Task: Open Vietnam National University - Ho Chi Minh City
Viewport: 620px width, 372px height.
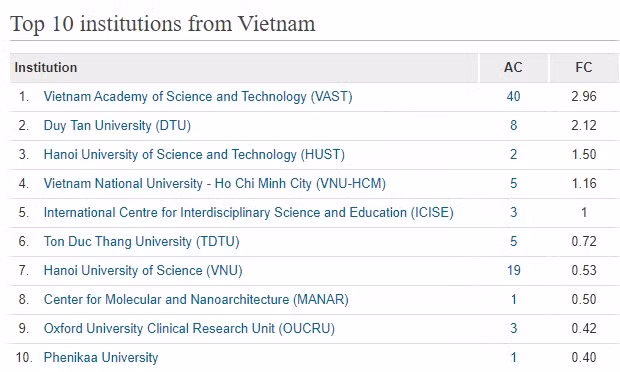Action: pyautogui.click(x=215, y=183)
